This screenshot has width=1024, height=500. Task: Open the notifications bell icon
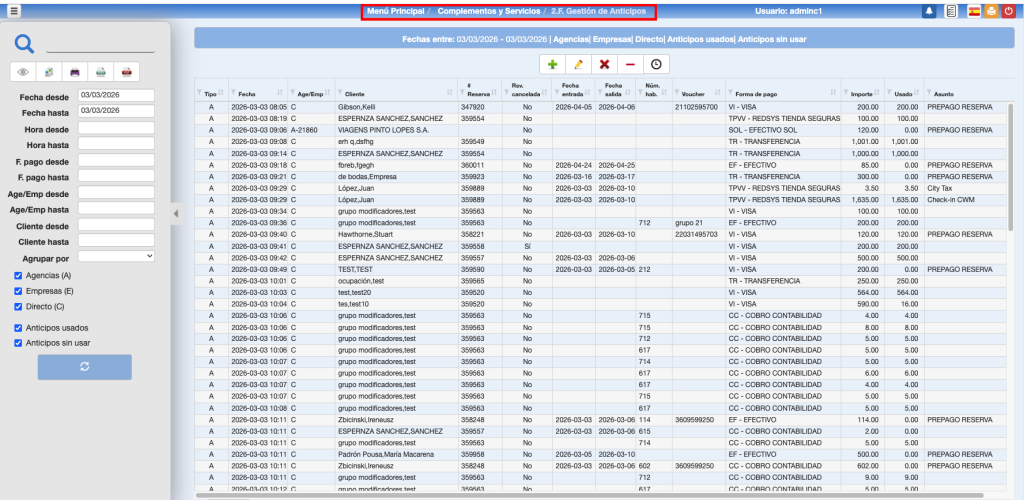pyautogui.click(x=929, y=11)
